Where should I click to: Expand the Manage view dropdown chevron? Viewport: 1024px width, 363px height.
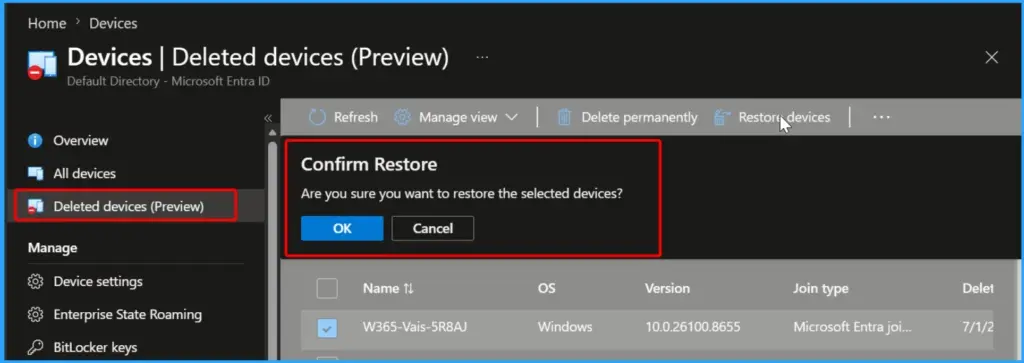tap(512, 118)
